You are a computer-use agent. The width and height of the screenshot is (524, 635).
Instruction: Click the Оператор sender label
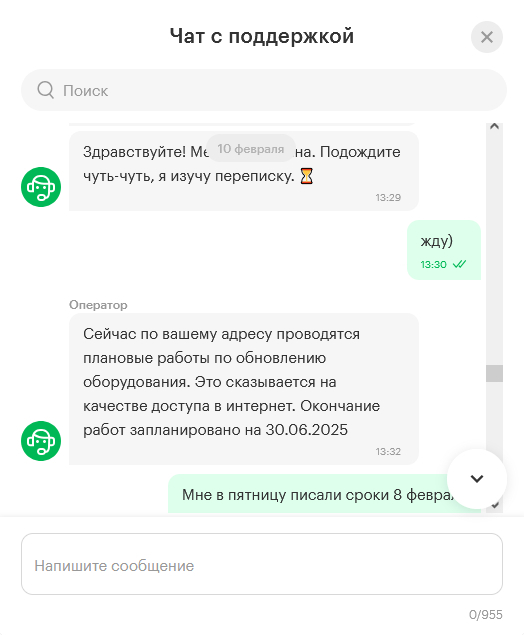[98, 305]
